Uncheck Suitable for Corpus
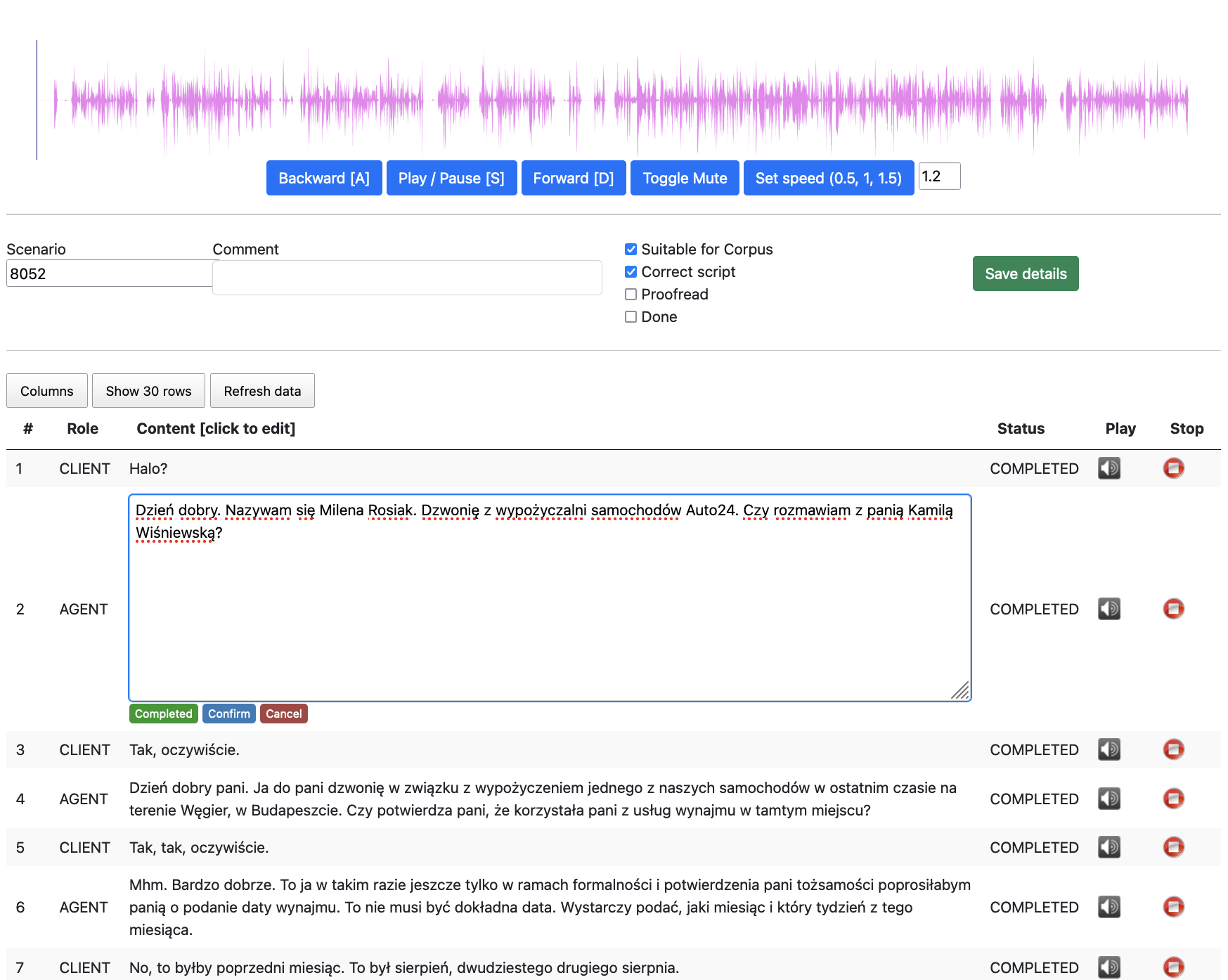Viewport: 1228px width, 980px height. (631, 249)
